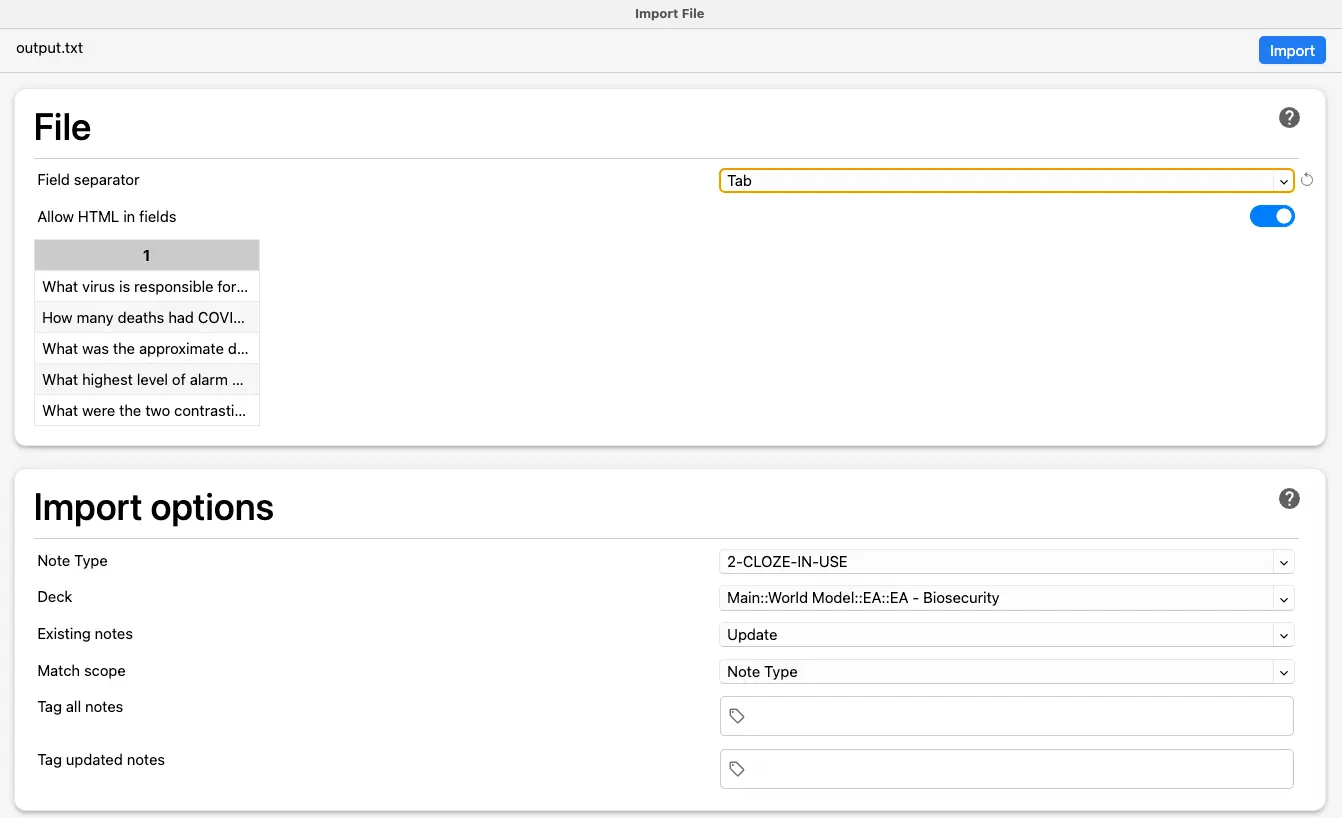Click the tag icon in Tag updated notes

[737, 769]
